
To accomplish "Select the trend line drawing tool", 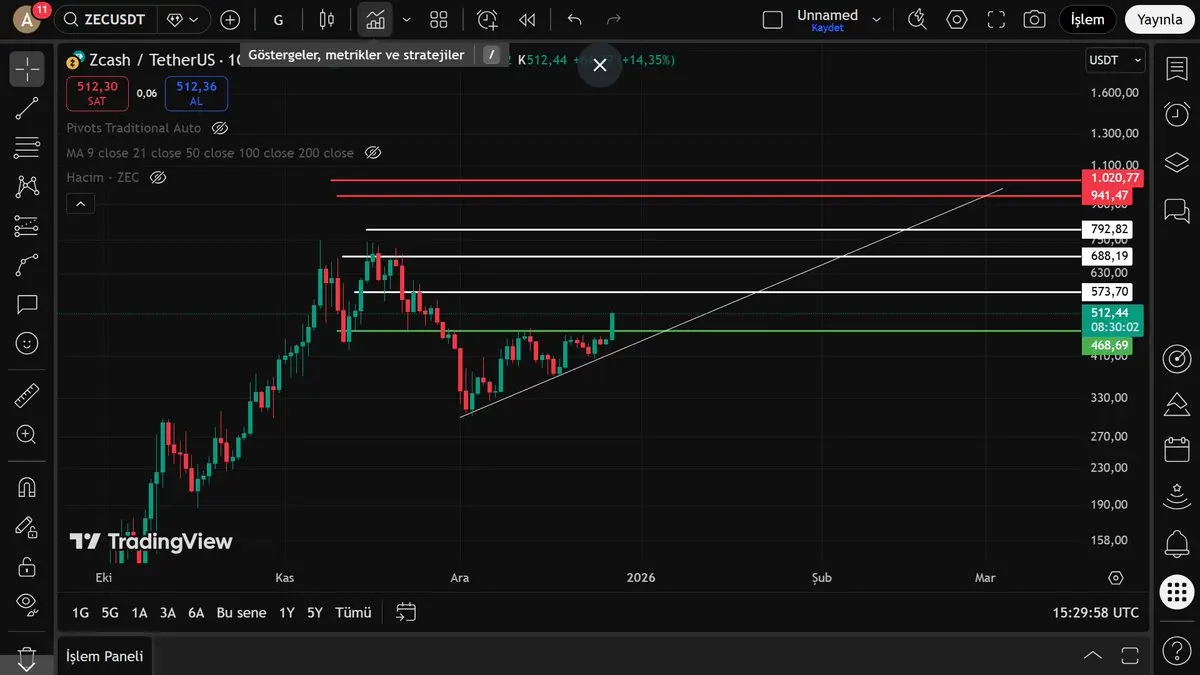I will tap(27, 109).
